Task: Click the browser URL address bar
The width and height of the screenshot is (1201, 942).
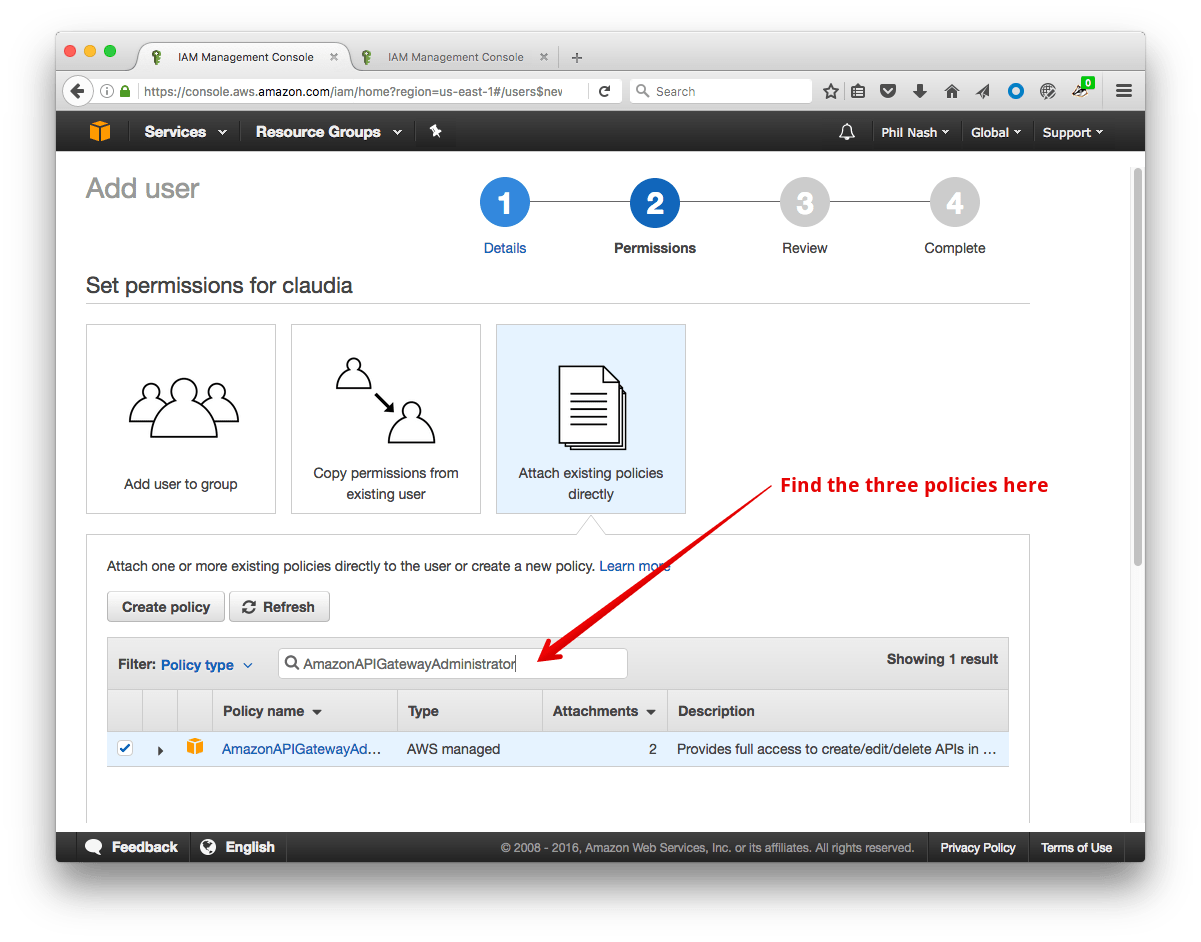Action: pyautogui.click(x=353, y=91)
